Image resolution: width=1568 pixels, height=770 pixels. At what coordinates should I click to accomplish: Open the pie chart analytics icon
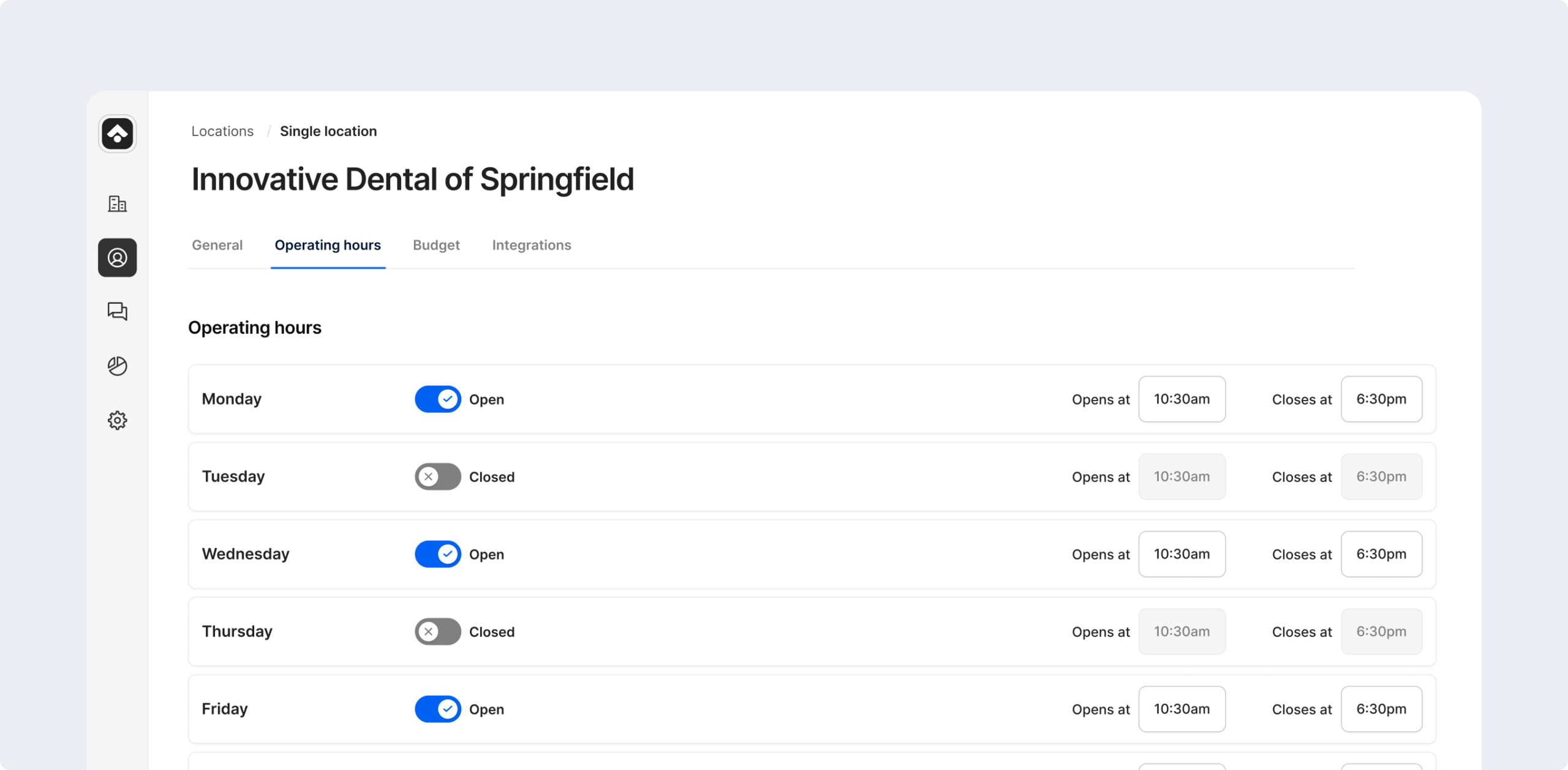(117, 366)
